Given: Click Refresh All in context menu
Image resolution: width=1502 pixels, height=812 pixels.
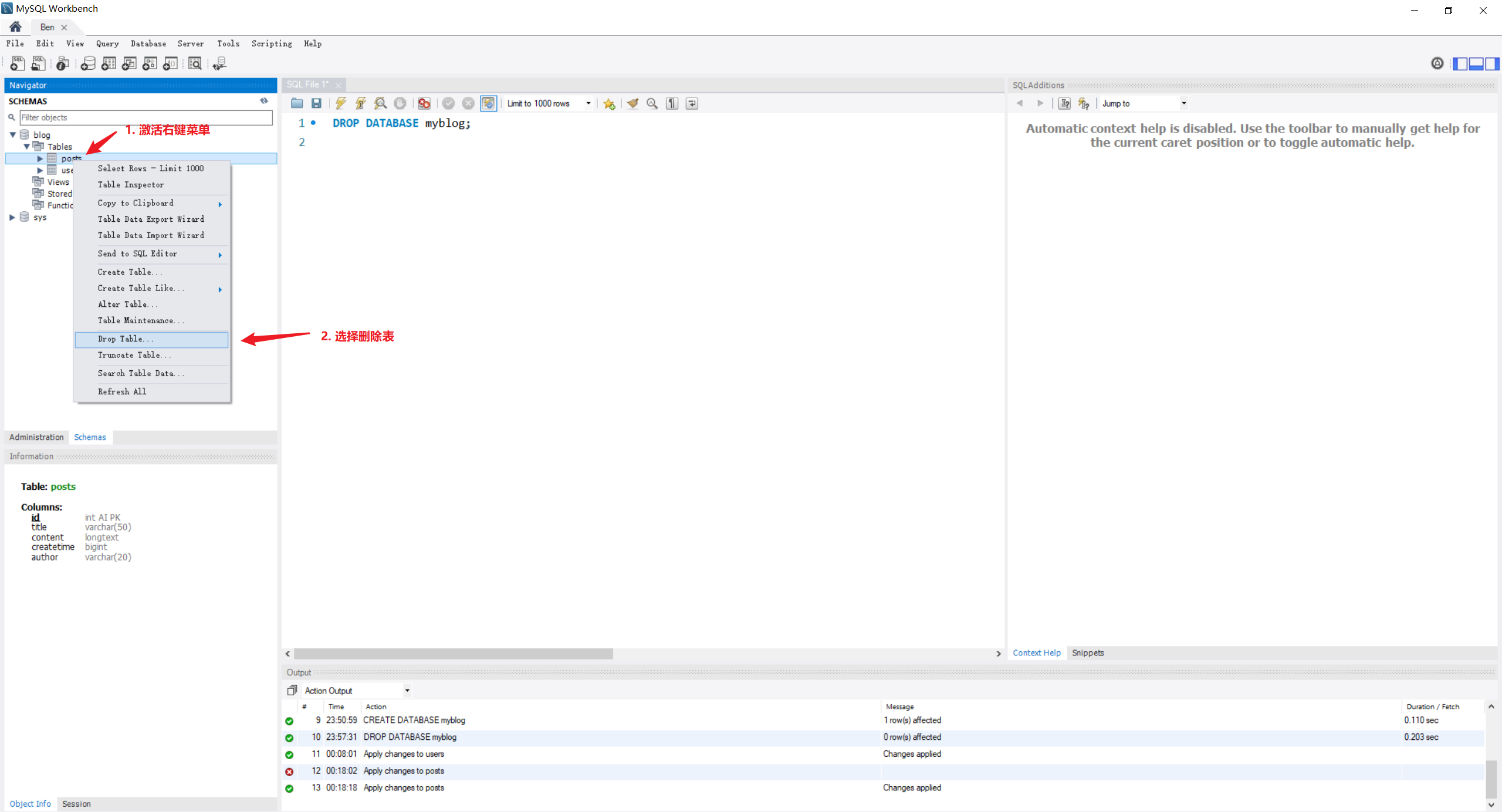Looking at the screenshot, I should (151, 391).
